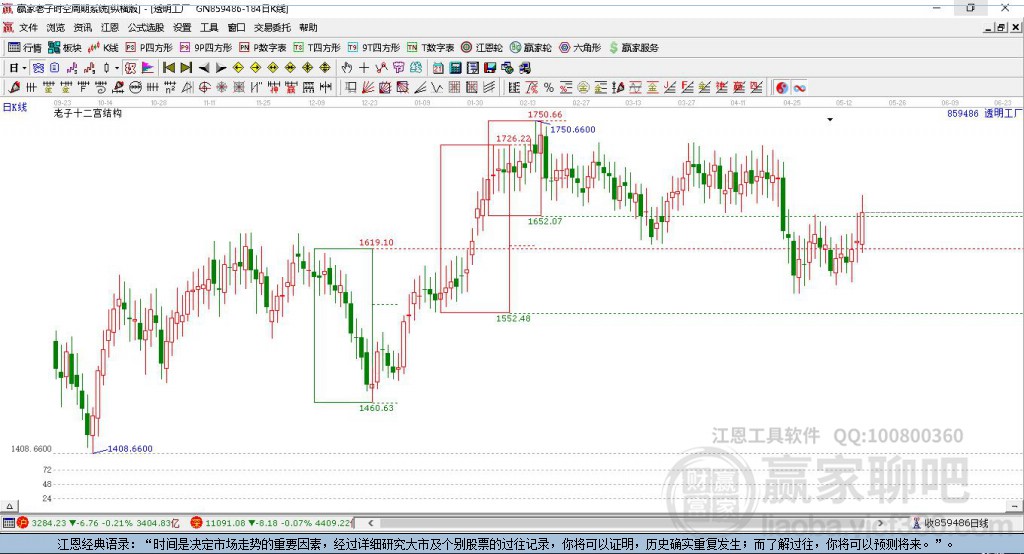This screenshot has width=1024, height=554.
Task: Click the 日K线 chart label
Action: (14, 107)
